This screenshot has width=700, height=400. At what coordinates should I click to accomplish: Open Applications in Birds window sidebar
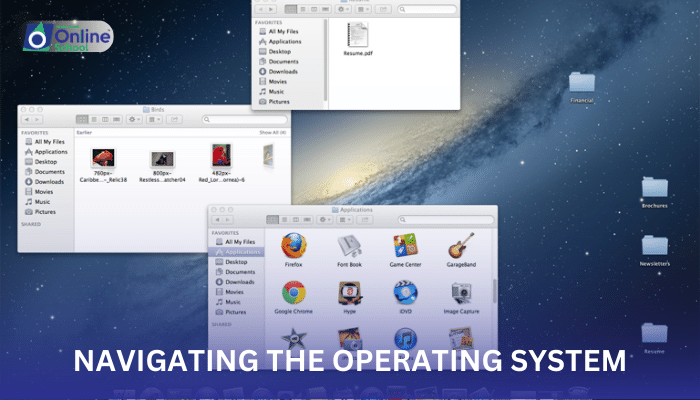point(46,152)
